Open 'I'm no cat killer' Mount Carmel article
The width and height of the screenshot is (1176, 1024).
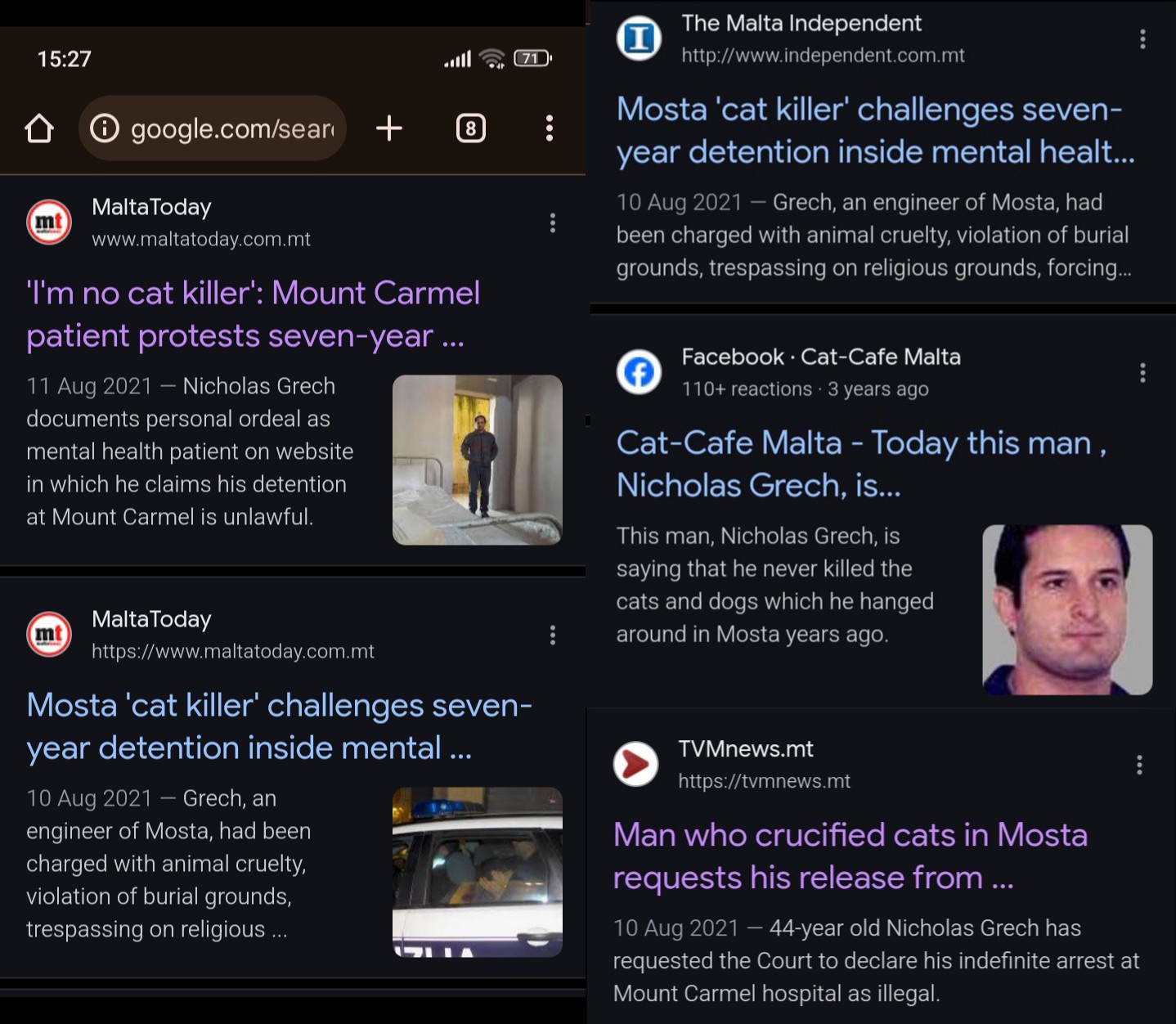click(x=253, y=314)
